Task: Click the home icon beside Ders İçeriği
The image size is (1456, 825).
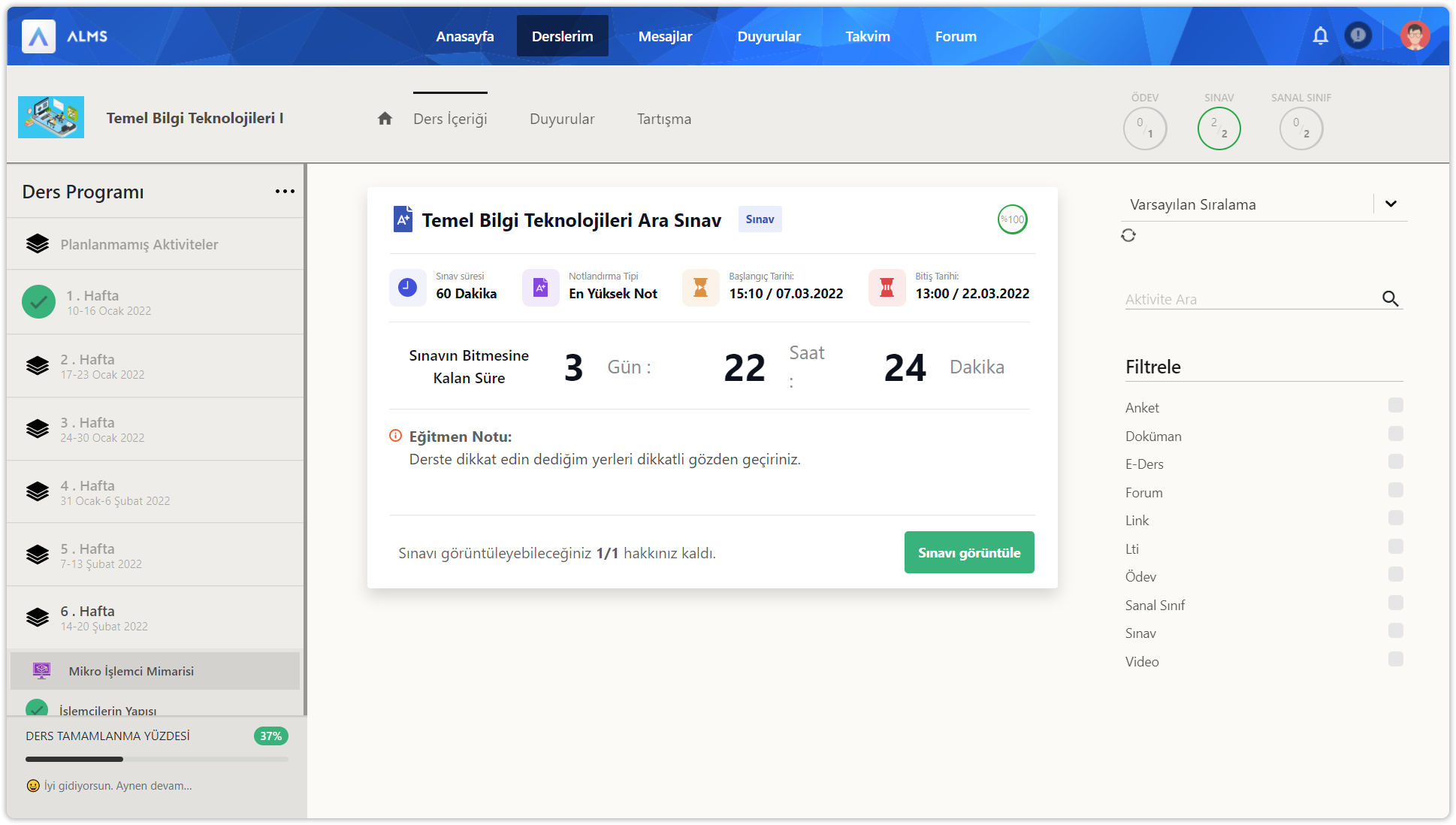Action: [x=385, y=119]
